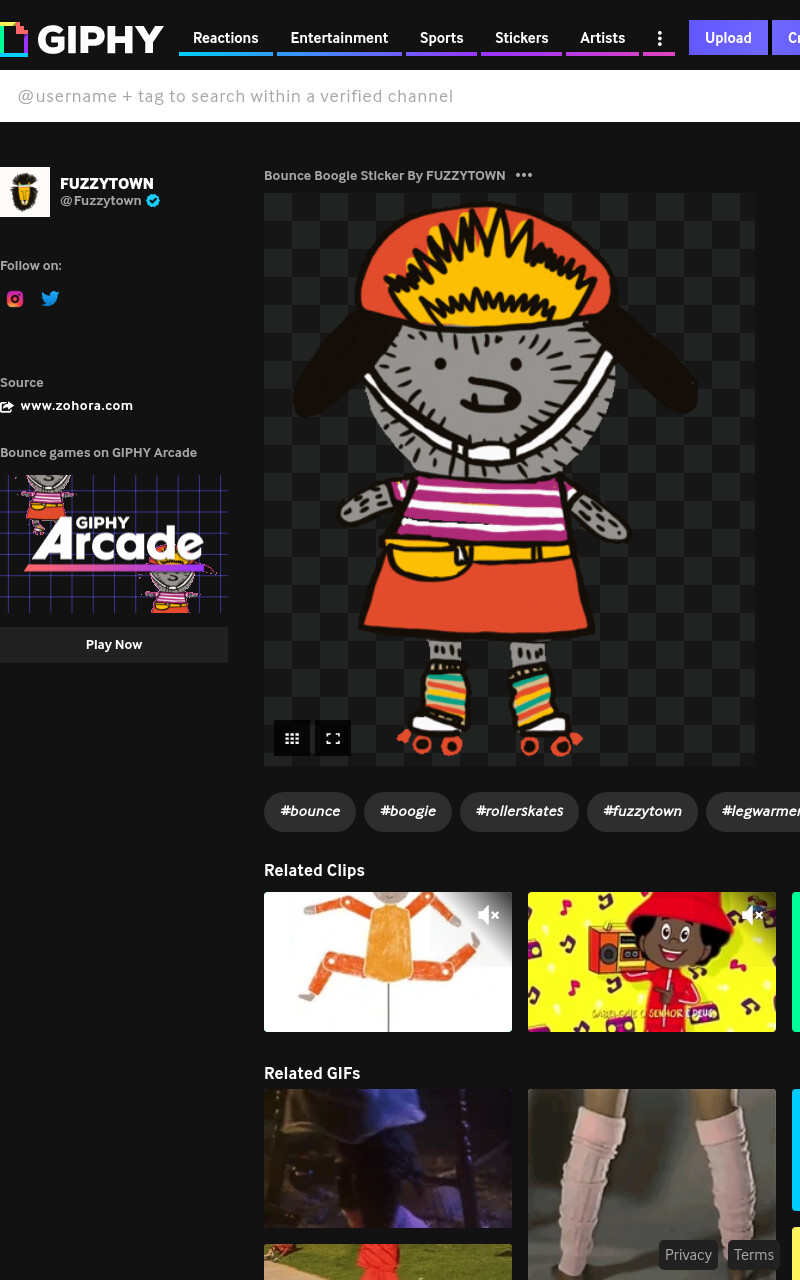The image size is (800, 1280).
Task: Open FUZZYTOWN's Instagram profile icon
Action: (15, 298)
